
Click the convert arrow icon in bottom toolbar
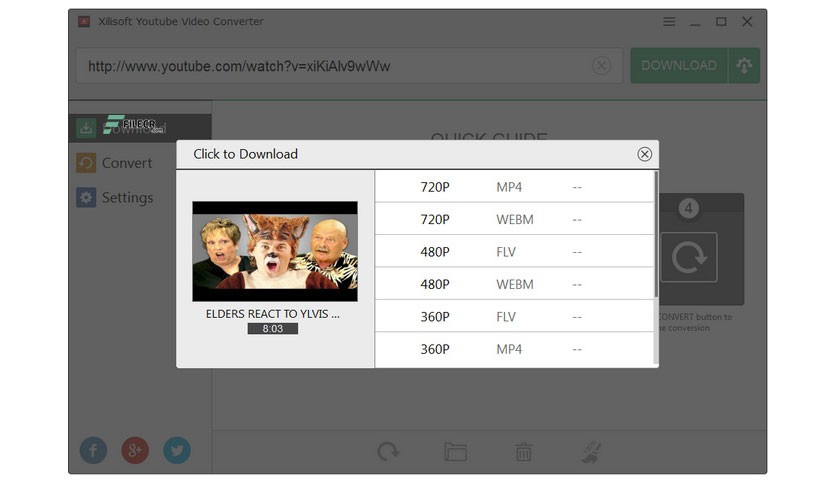(x=388, y=451)
